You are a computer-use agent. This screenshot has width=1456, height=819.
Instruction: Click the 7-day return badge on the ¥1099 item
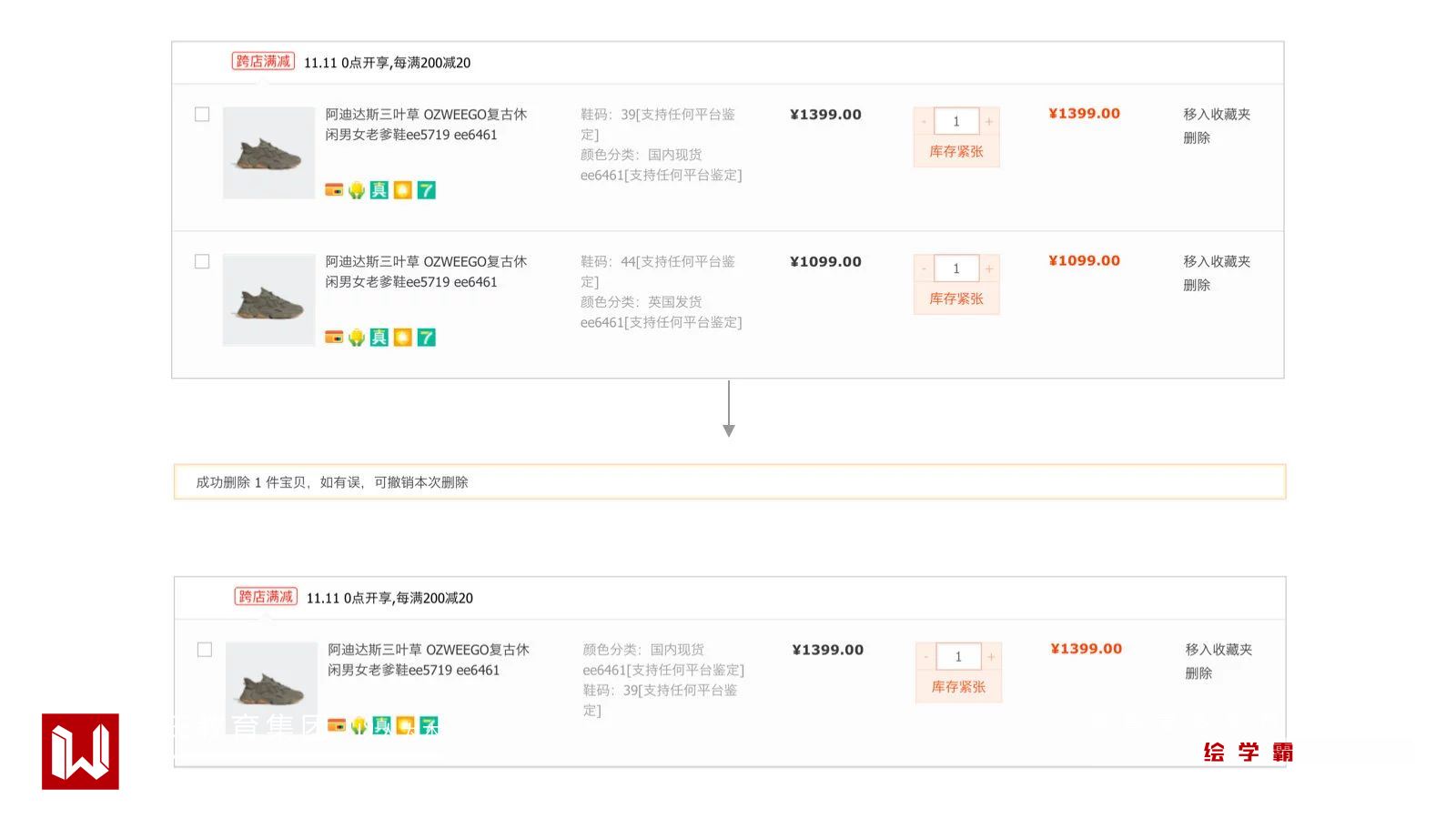[426, 338]
